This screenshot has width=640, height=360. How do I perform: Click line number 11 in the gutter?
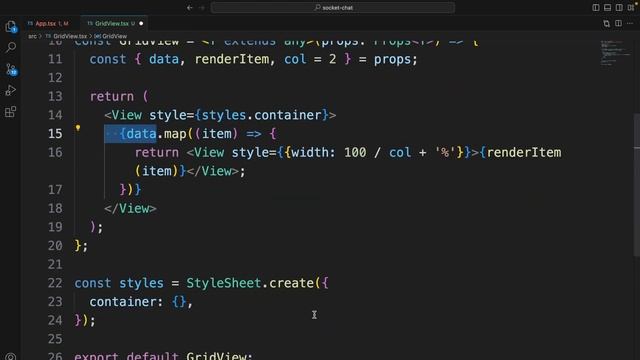pos(55,59)
